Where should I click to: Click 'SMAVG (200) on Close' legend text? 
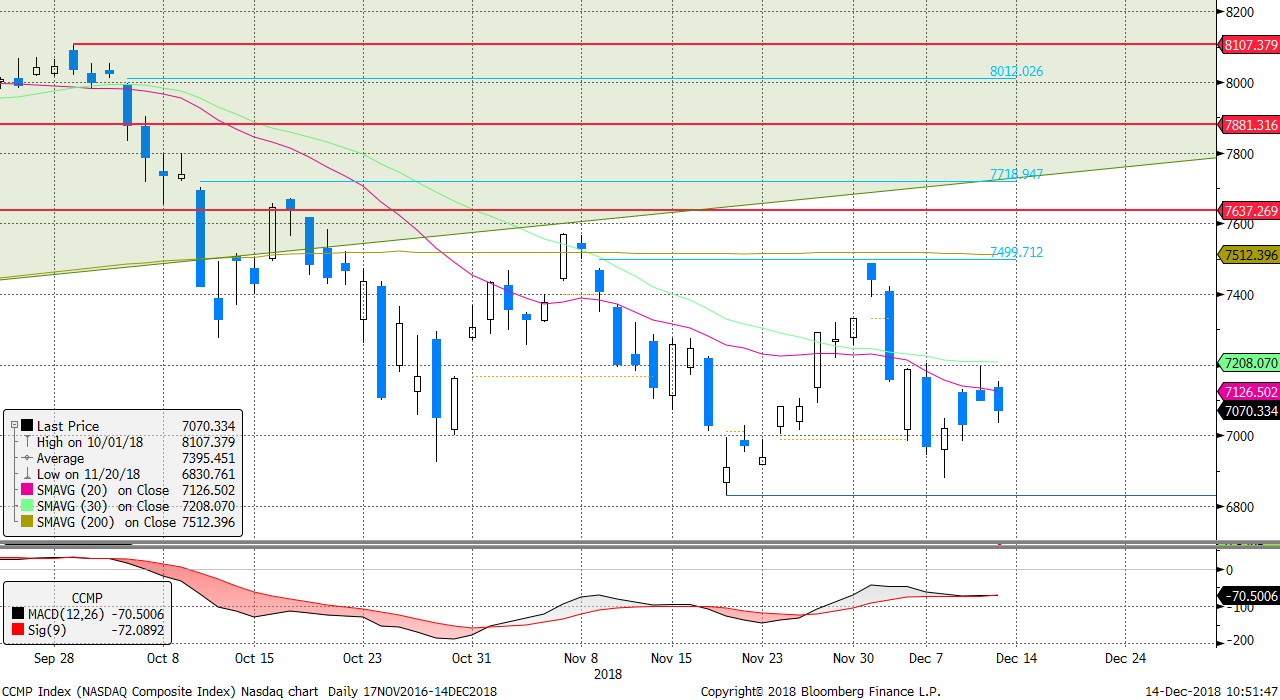106,522
